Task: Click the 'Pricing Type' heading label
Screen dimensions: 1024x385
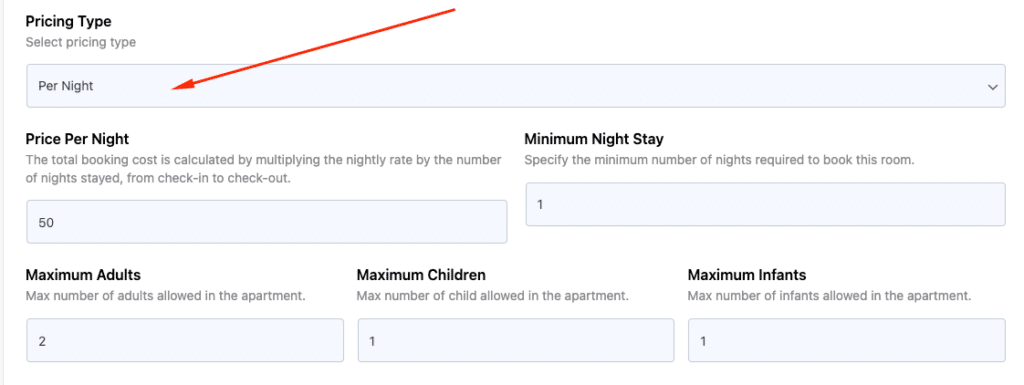Action: pyautogui.click(x=69, y=22)
